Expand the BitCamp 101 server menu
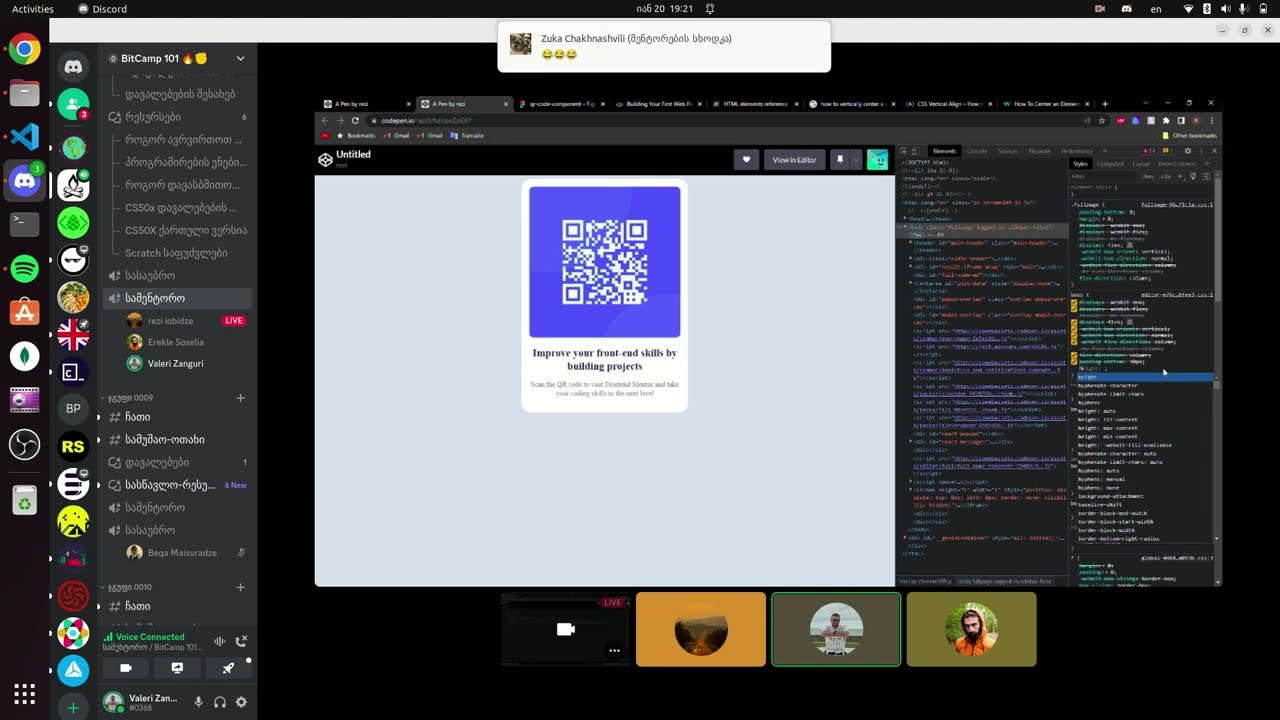Image resolution: width=1280 pixels, height=720 pixels. click(x=240, y=59)
